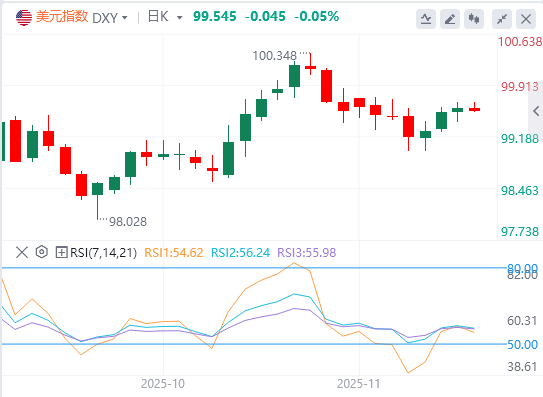This screenshot has width=543, height=397.
Task: Select the 美元指数 title label
Action: coord(62,17)
